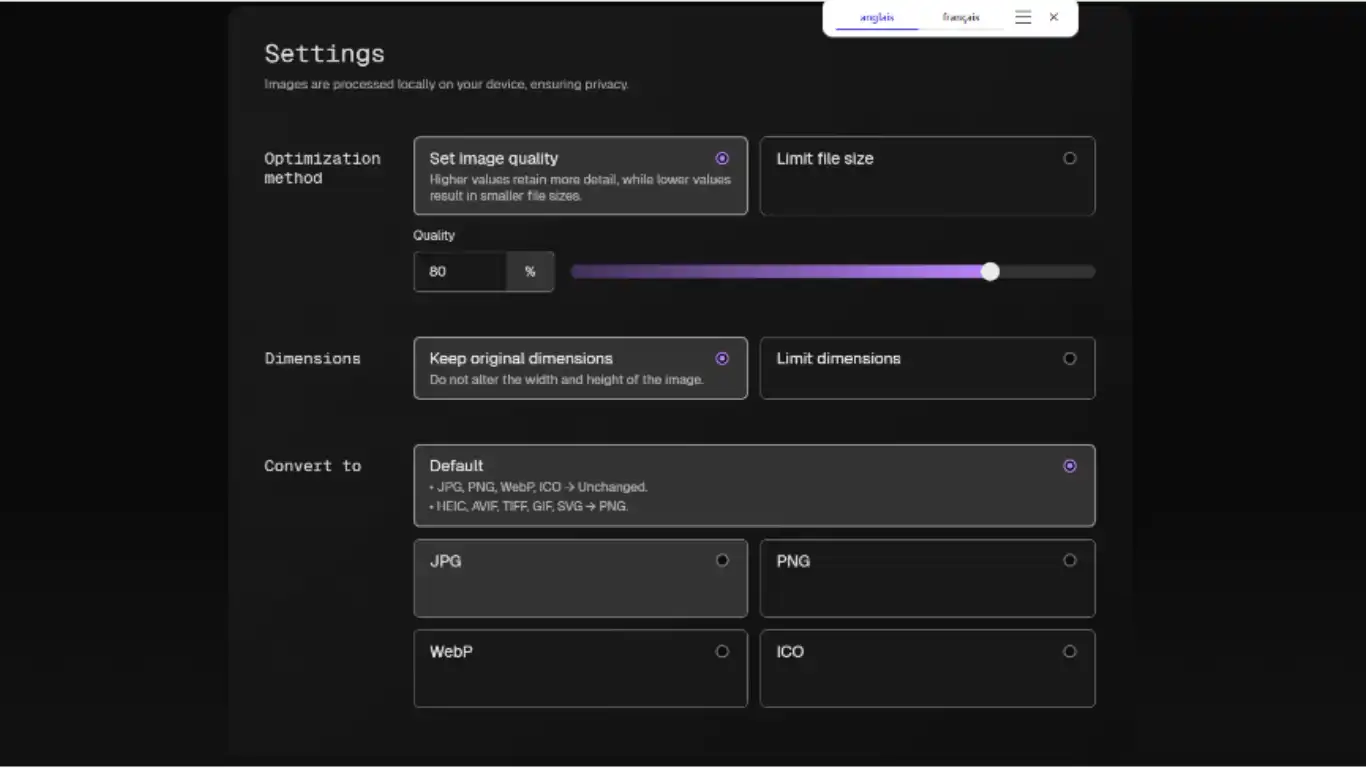Open the hamburger menu in translation popup
This screenshot has height=768, width=1366.
click(1022, 17)
